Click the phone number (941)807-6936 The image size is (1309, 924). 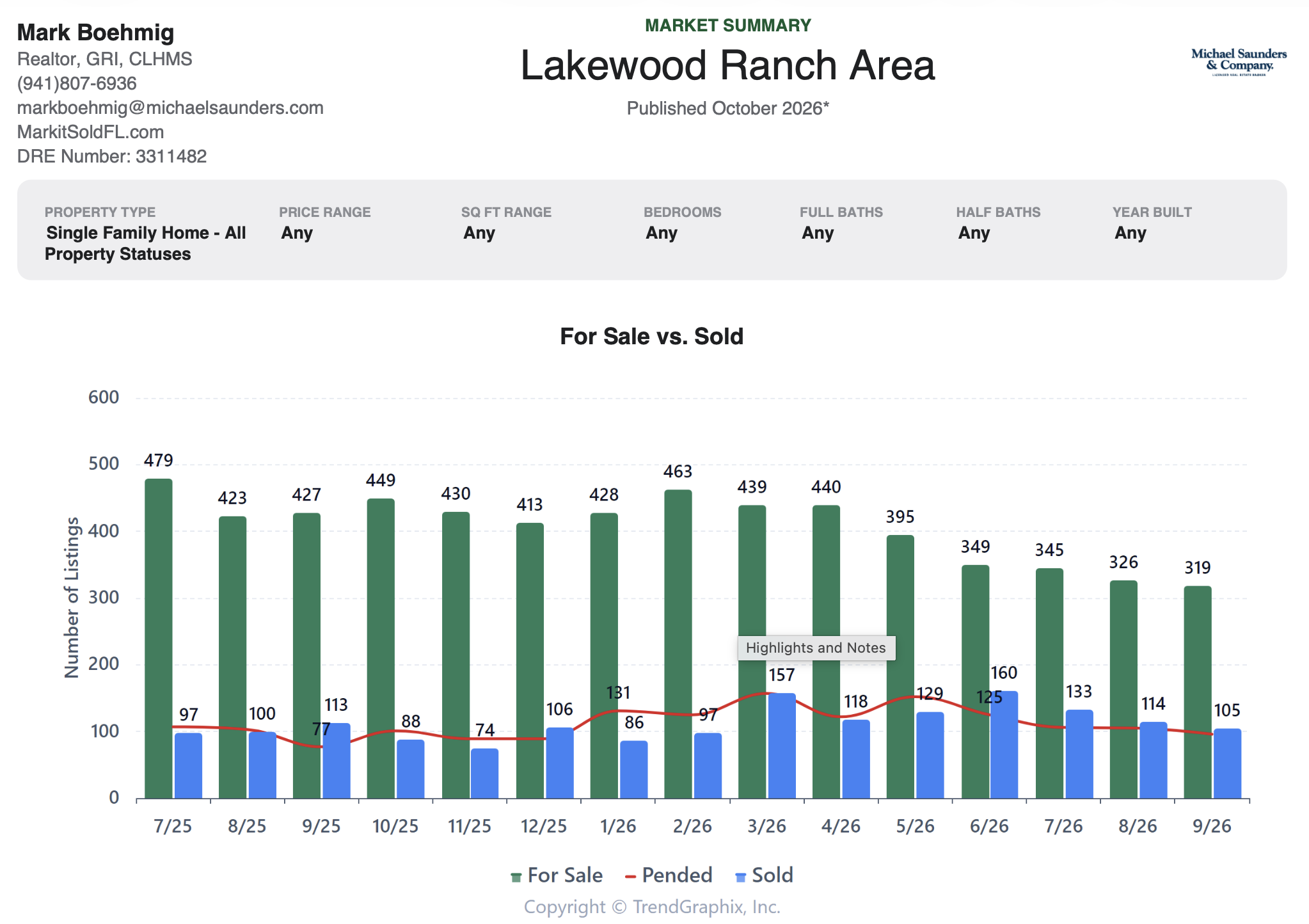[77, 83]
